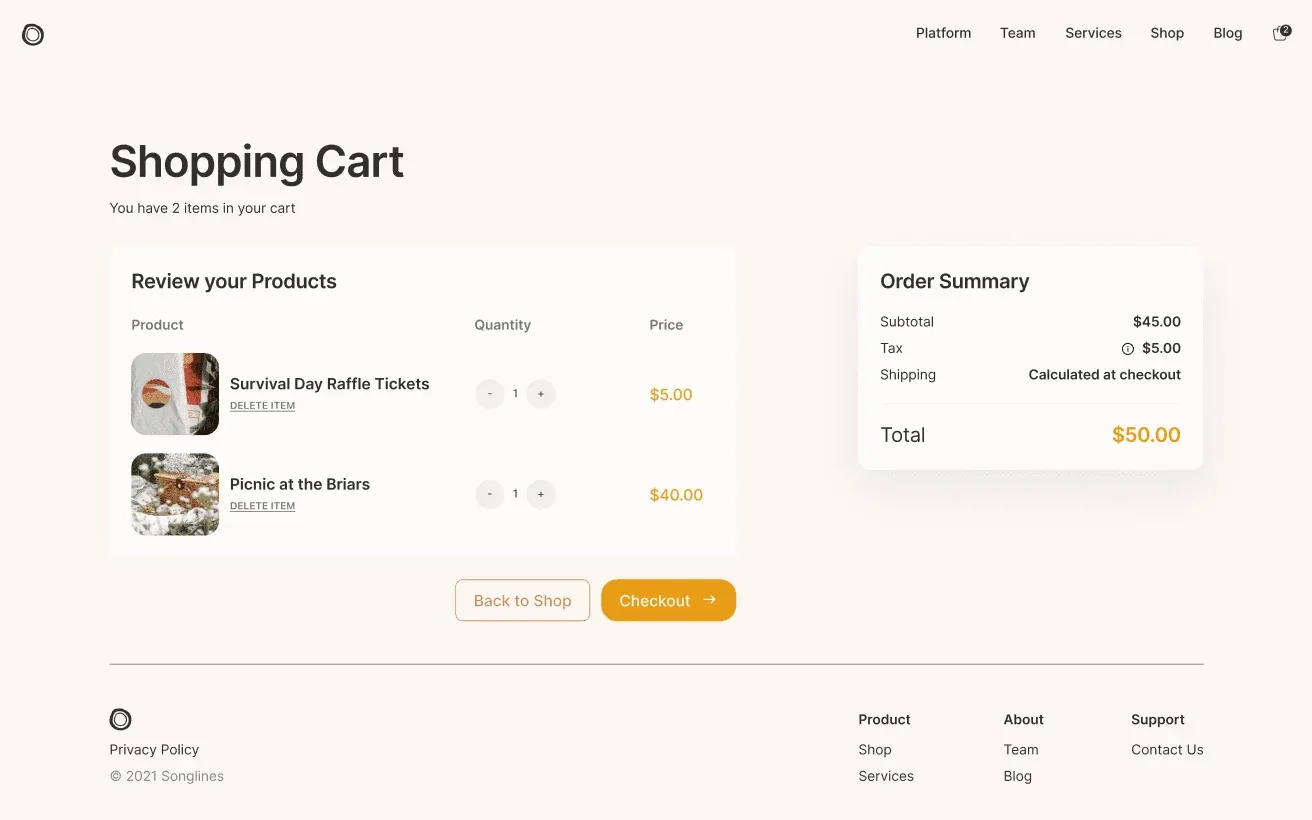Click the $45.00 subtotal value
Screen dimensions: 1312x820
click(x=1157, y=322)
